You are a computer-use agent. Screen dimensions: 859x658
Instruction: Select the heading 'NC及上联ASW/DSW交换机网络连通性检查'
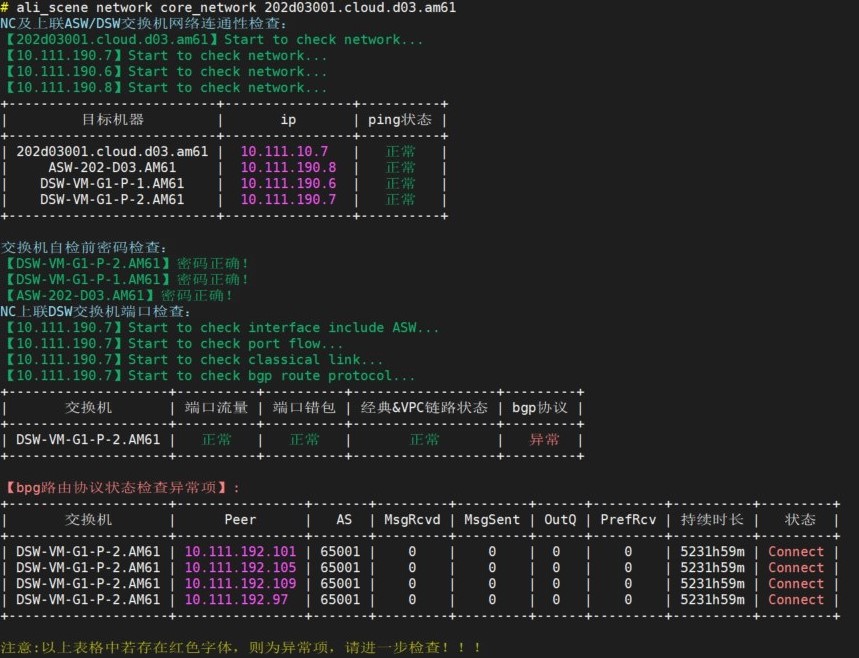coord(144,24)
